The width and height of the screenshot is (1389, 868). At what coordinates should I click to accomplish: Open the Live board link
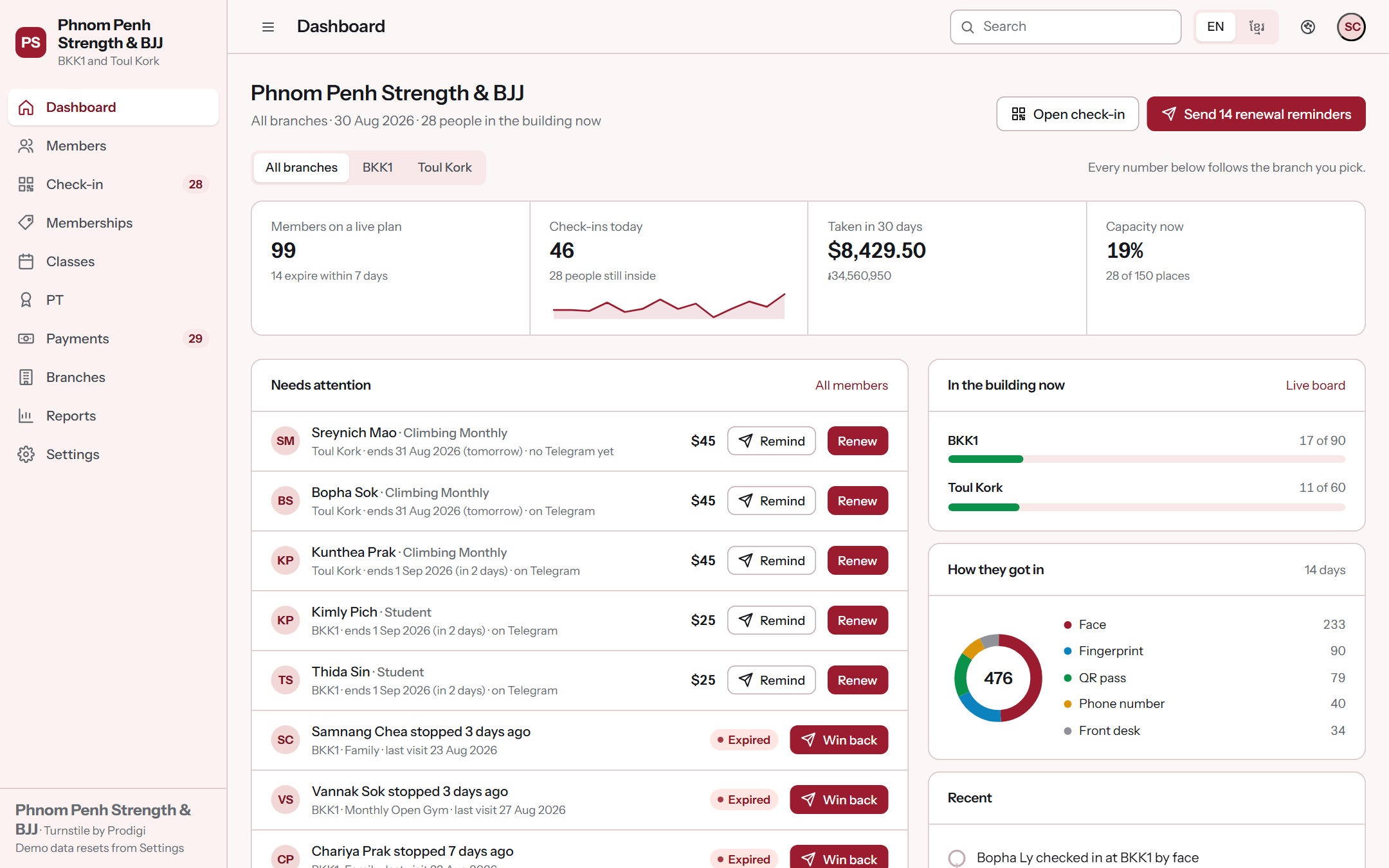[1315, 385]
